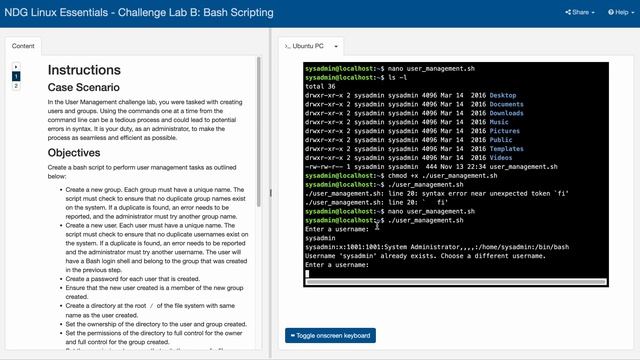Click the terminal icon on Ubuntu PC tab

(x=287, y=46)
